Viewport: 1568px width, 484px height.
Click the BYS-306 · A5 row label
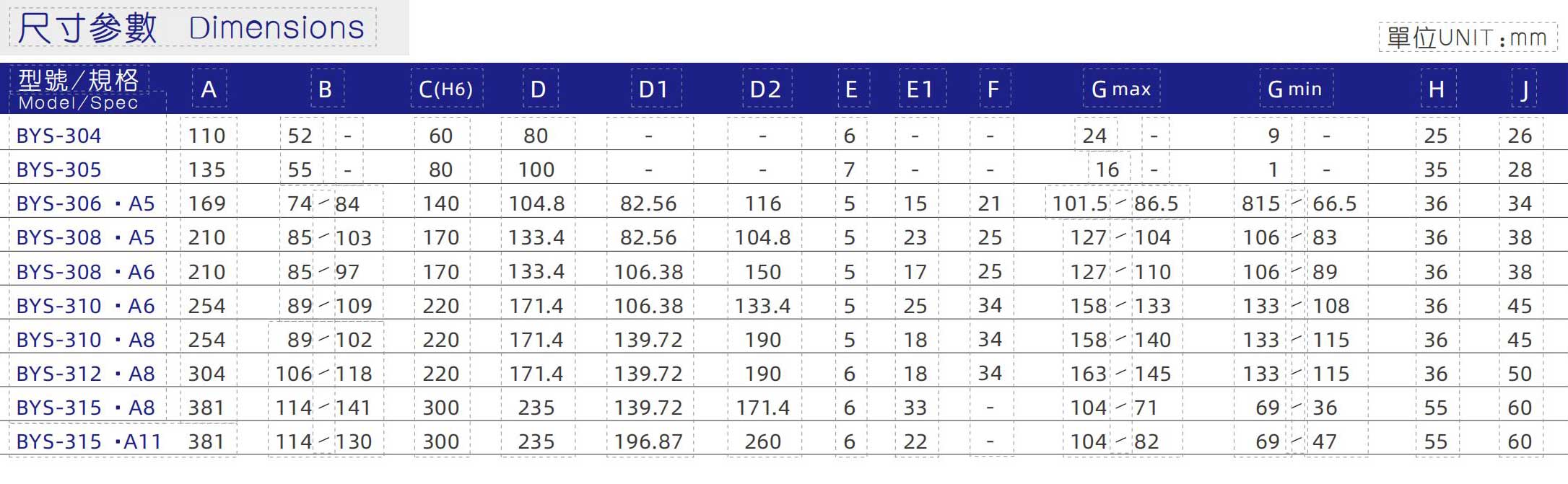(x=85, y=203)
